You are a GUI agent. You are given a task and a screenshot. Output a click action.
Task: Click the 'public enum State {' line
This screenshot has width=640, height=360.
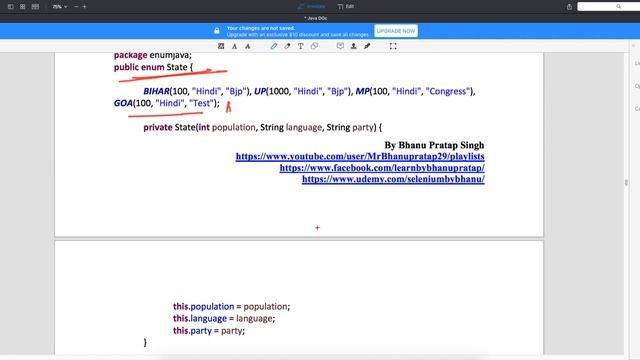pos(153,67)
